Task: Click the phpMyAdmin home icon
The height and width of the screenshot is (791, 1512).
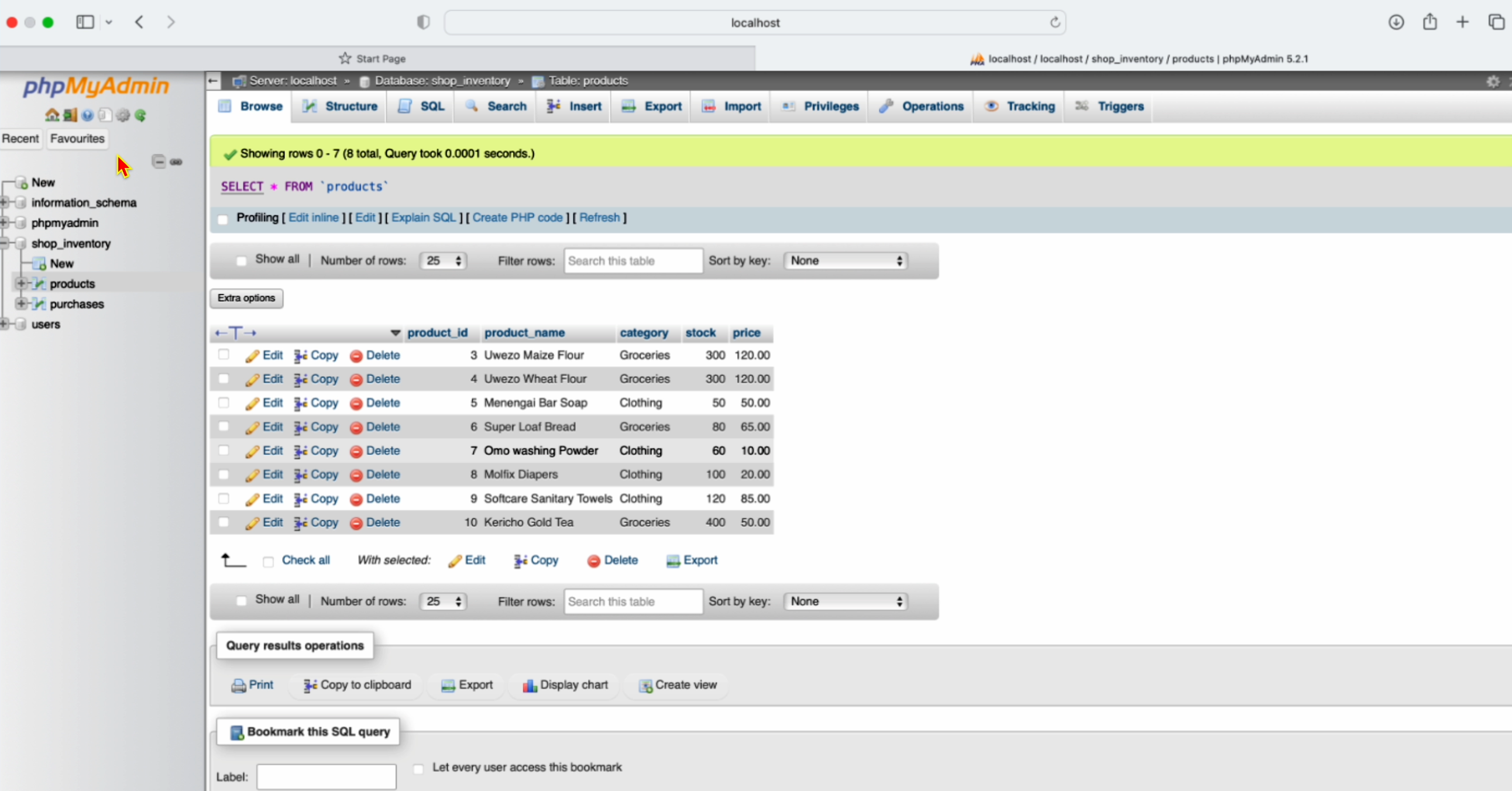Action: 51,115
